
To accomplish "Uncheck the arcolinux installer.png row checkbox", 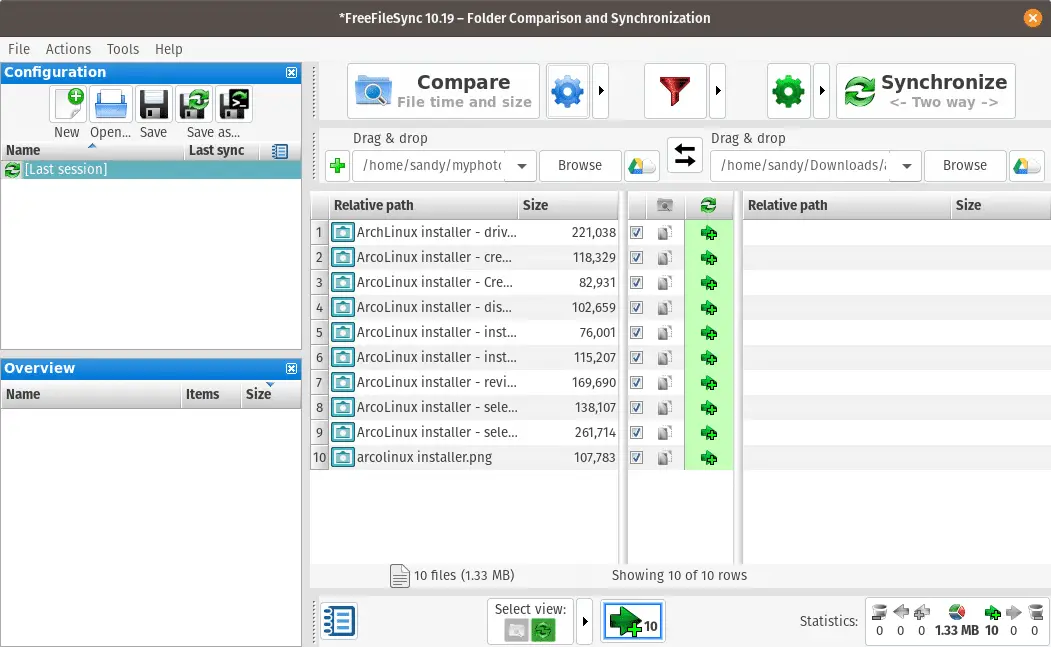I will 637,457.
